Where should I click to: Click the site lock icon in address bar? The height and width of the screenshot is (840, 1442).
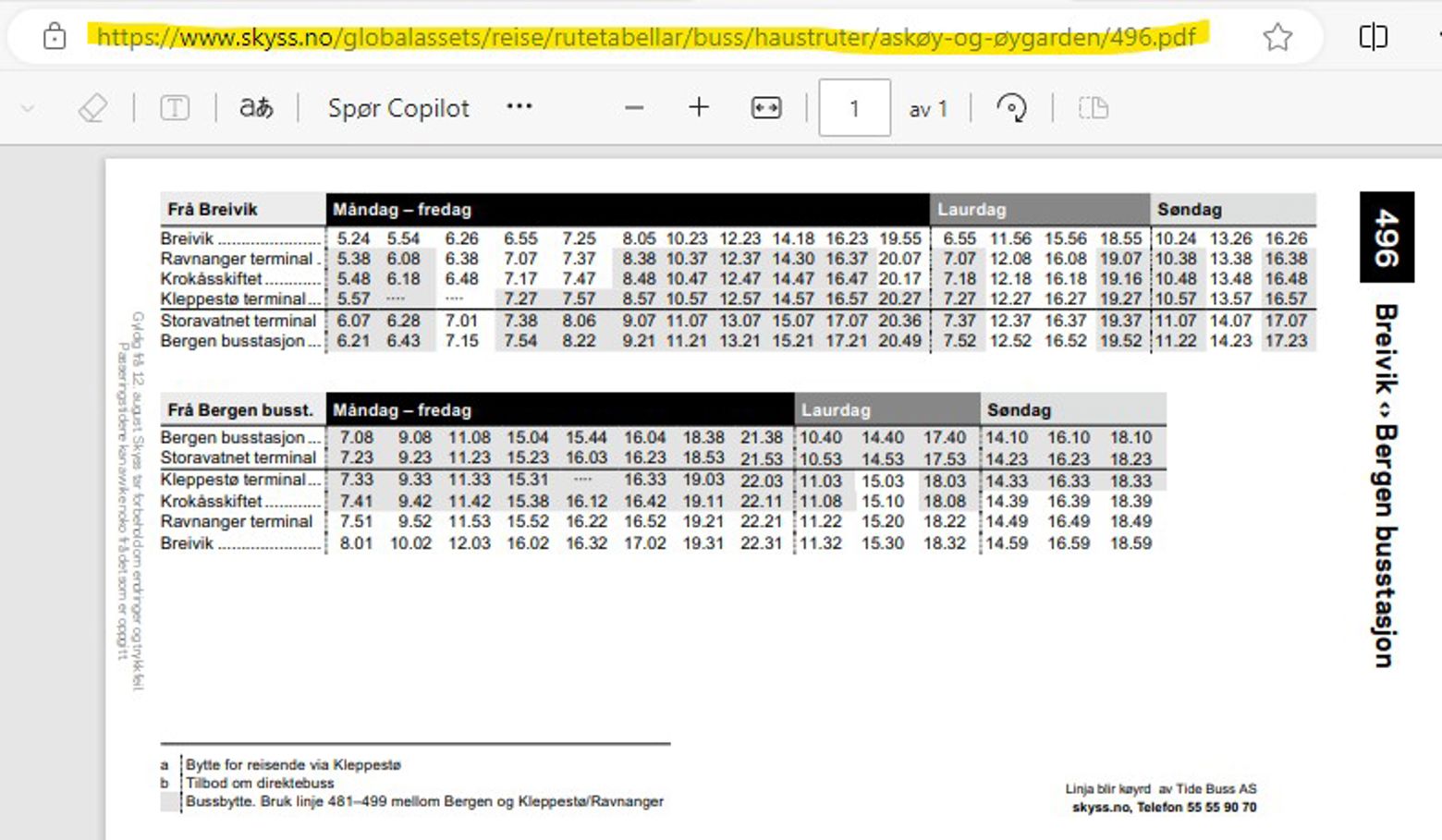click(55, 37)
